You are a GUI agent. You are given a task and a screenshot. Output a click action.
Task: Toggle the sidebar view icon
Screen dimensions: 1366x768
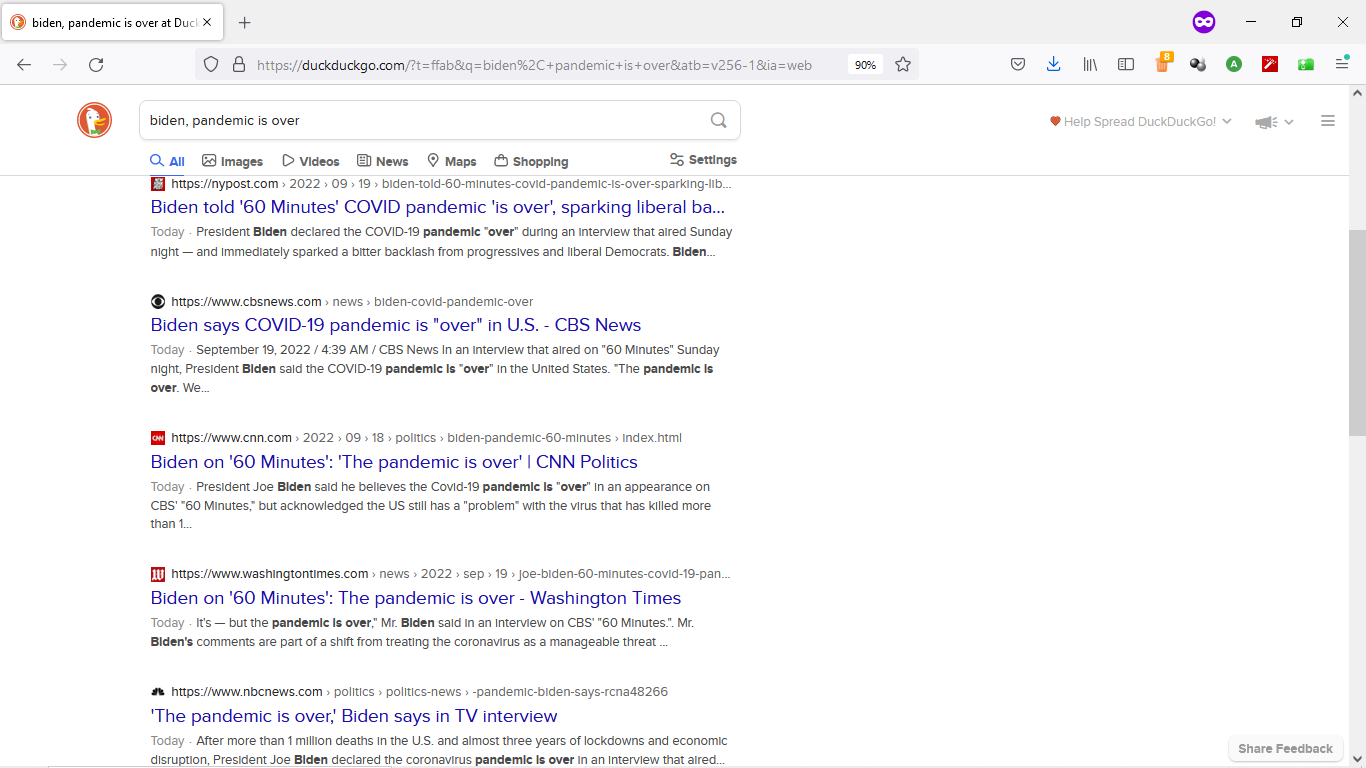click(1126, 64)
